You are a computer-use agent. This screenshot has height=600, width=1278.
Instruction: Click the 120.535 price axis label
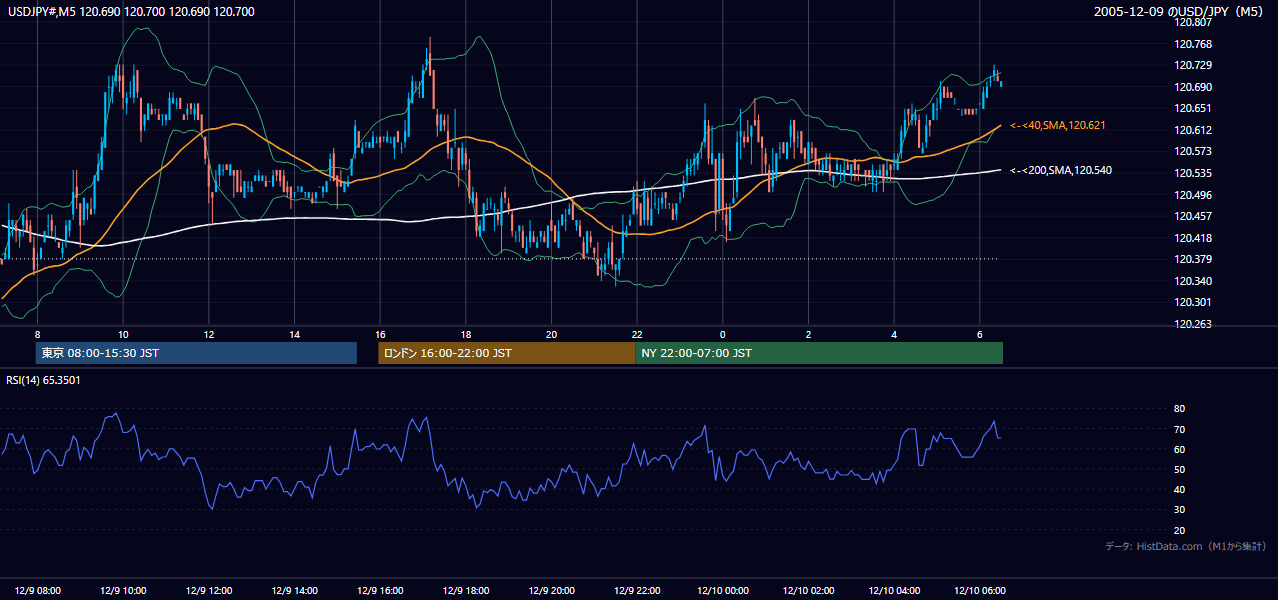click(x=1192, y=173)
